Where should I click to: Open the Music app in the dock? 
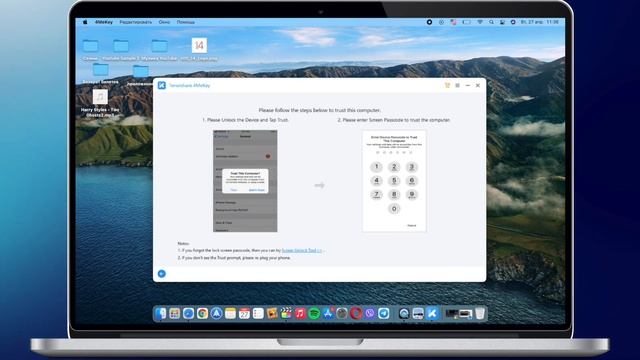point(300,313)
